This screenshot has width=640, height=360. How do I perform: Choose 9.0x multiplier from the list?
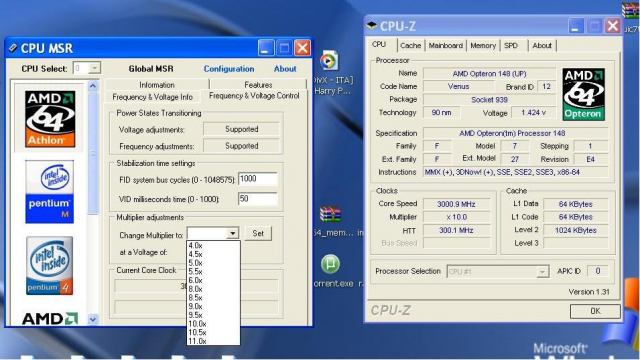213,307
